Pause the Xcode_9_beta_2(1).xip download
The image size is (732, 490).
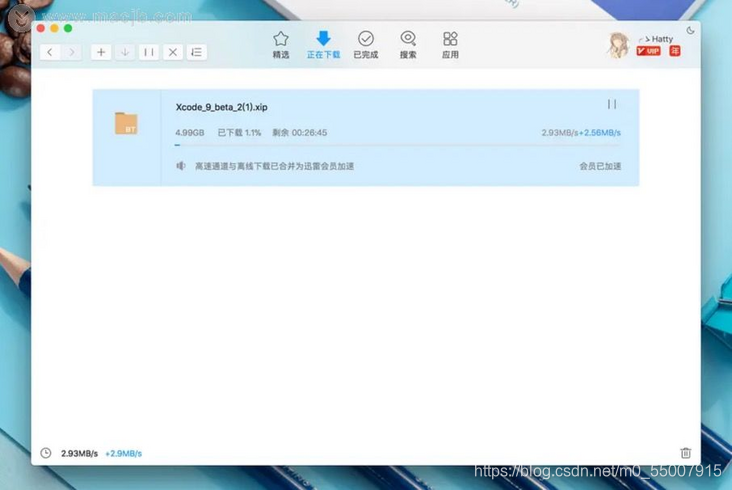coord(612,104)
